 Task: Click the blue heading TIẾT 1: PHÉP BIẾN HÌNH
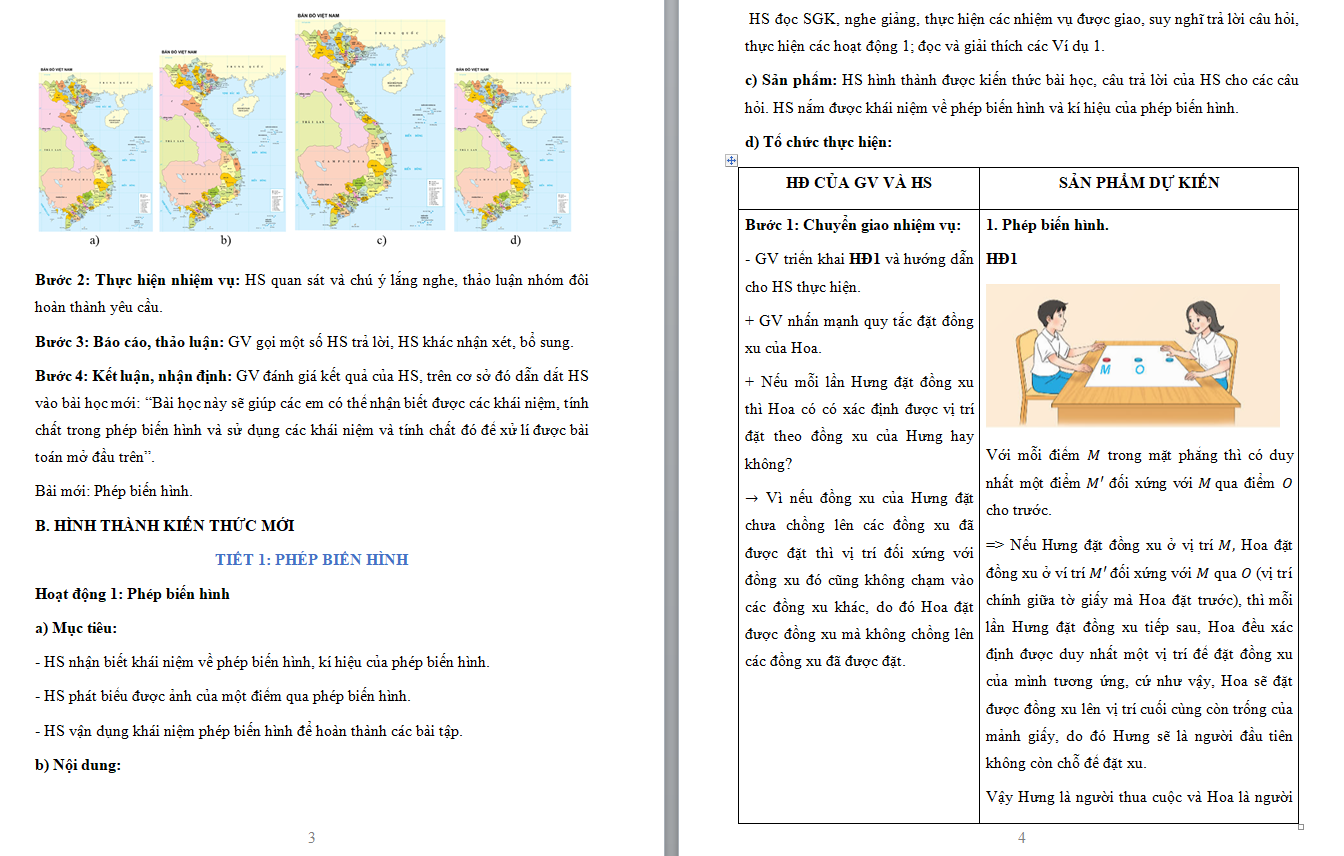(311, 560)
